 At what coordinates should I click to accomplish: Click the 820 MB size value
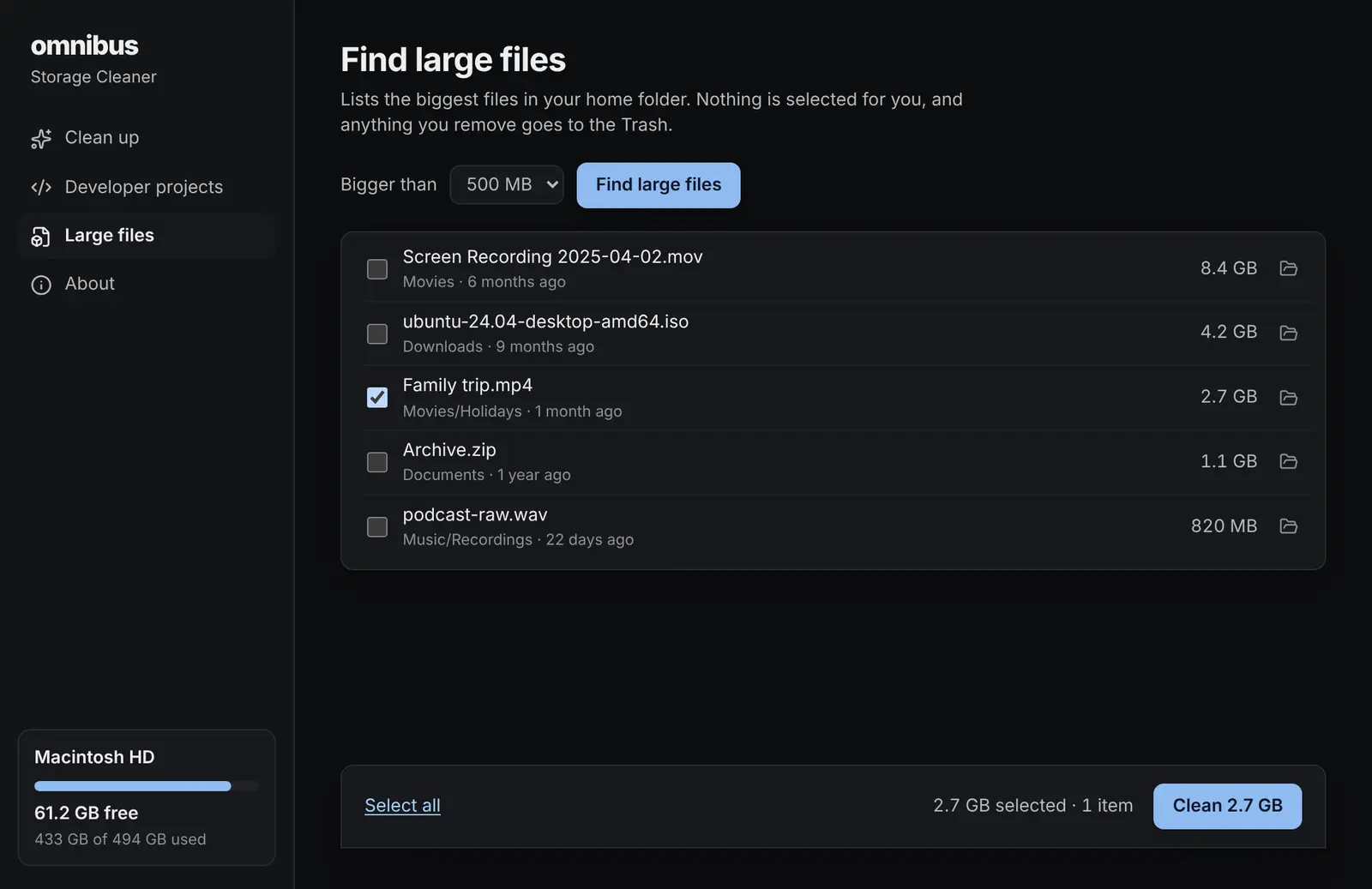(1224, 526)
